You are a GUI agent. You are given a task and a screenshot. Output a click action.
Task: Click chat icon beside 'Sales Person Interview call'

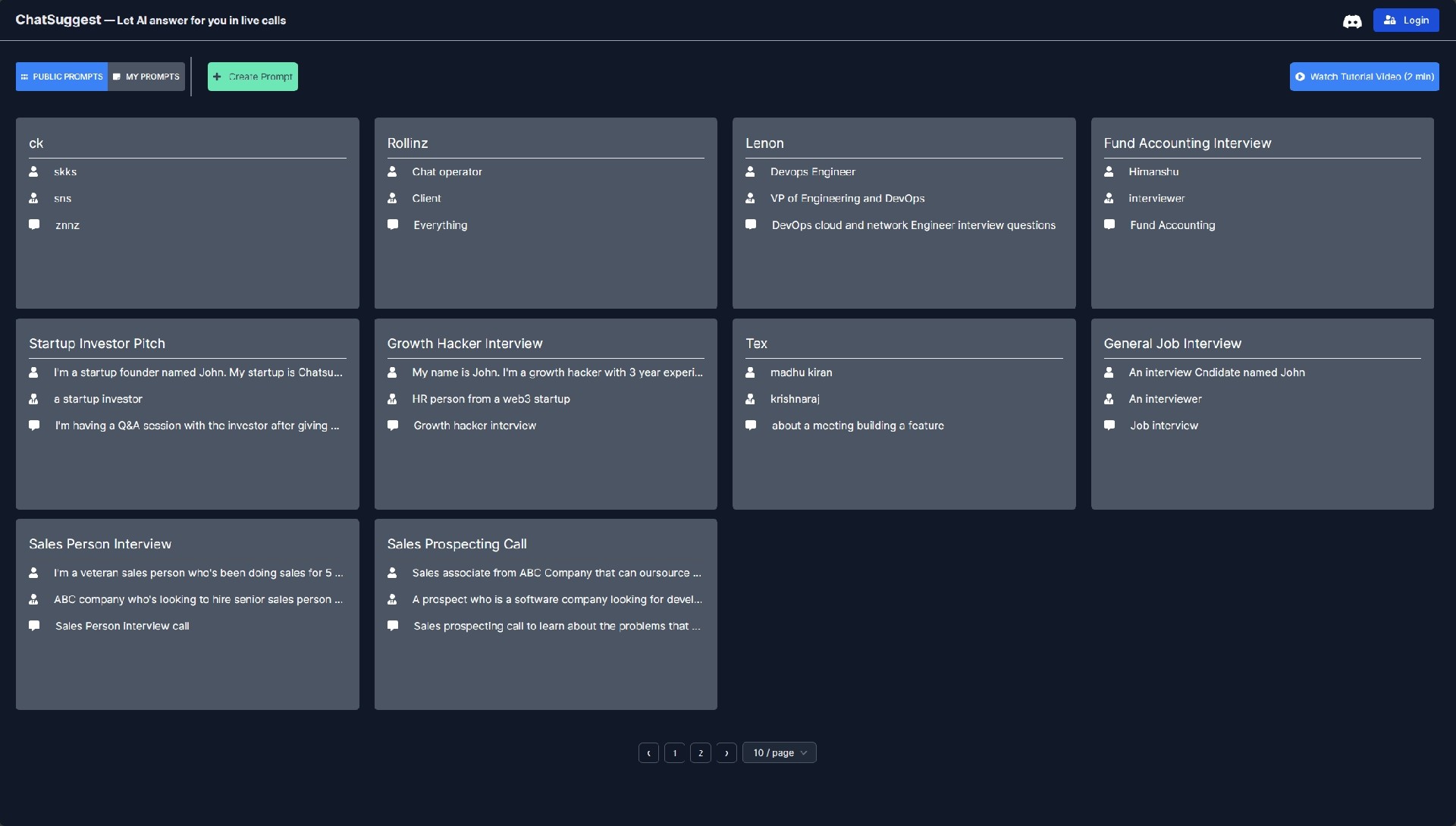(x=34, y=626)
